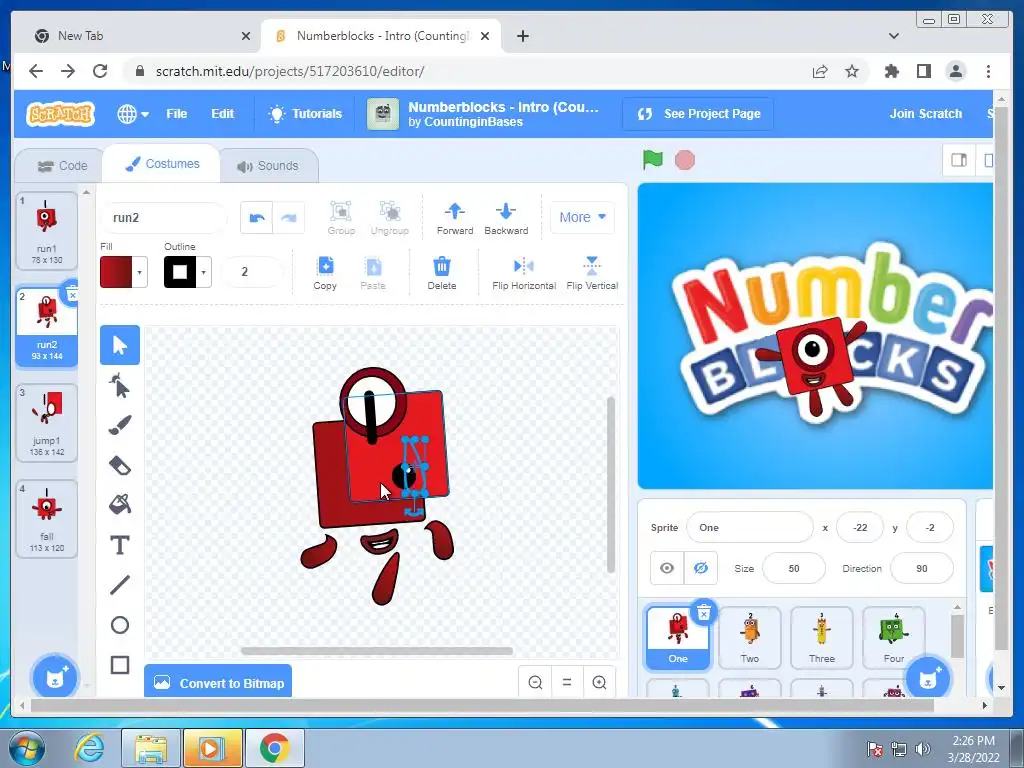Select the Line tool
Viewport: 1024px width, 768px height.
point(120,584)
